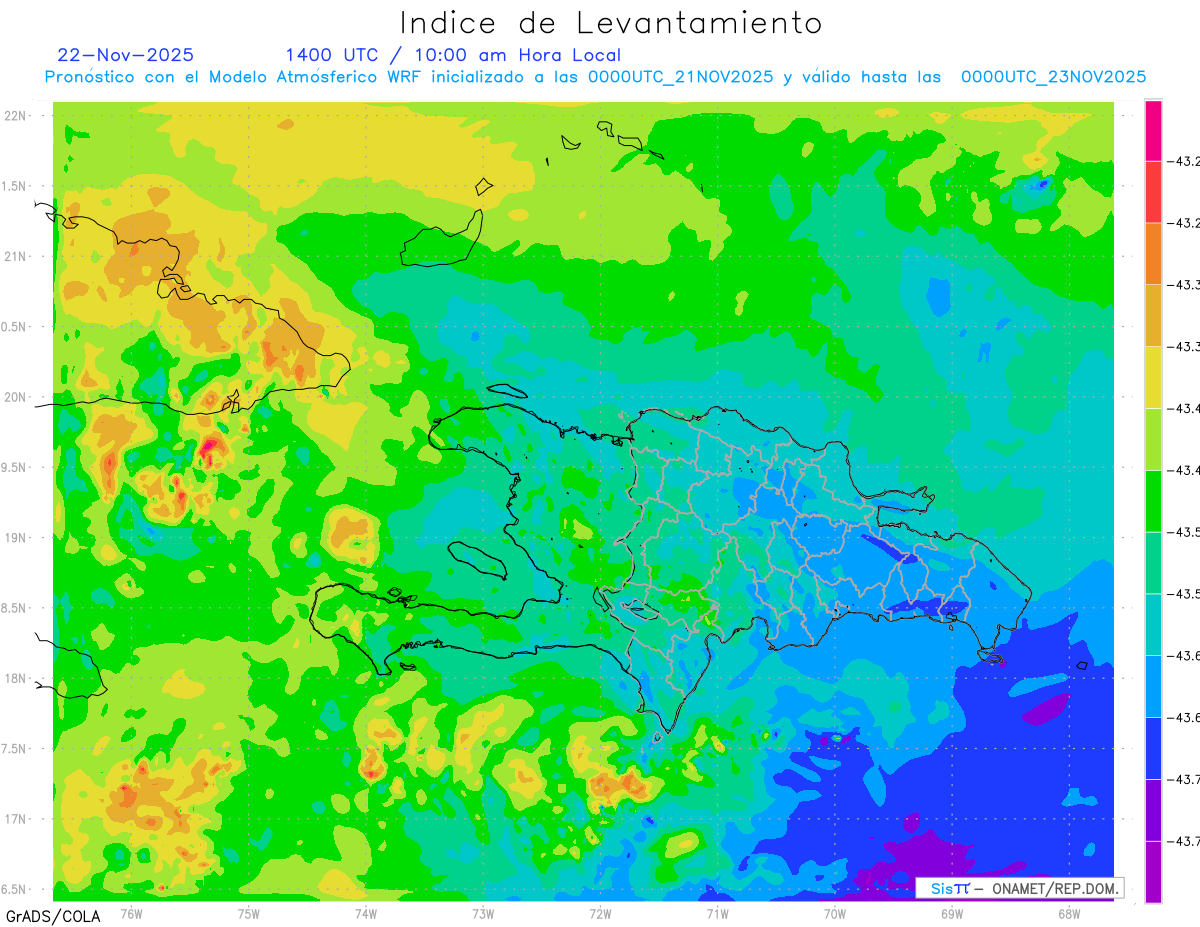Click the sky-blue colorbar swatch

click(1153, 686)
